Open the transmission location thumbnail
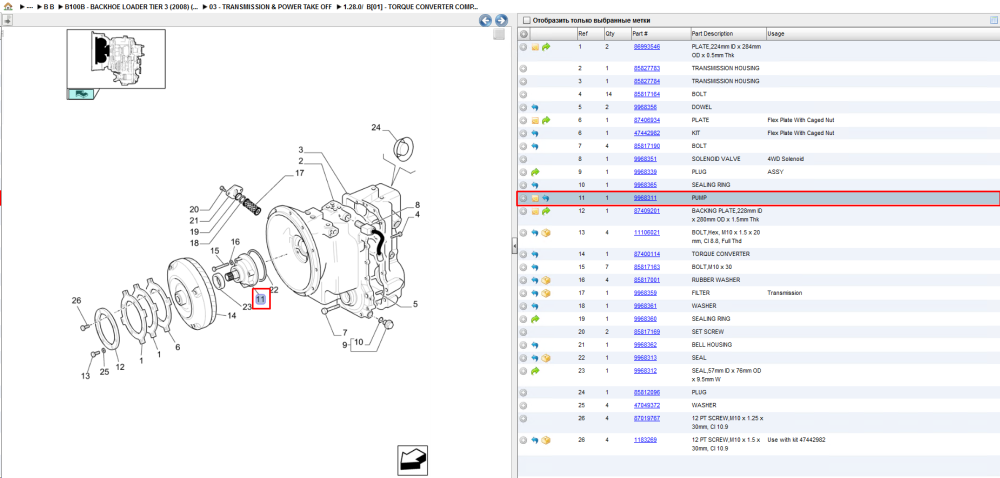The width and height of the screenshot is (1000, 478). pyautogui.click(x=116, y=59)
